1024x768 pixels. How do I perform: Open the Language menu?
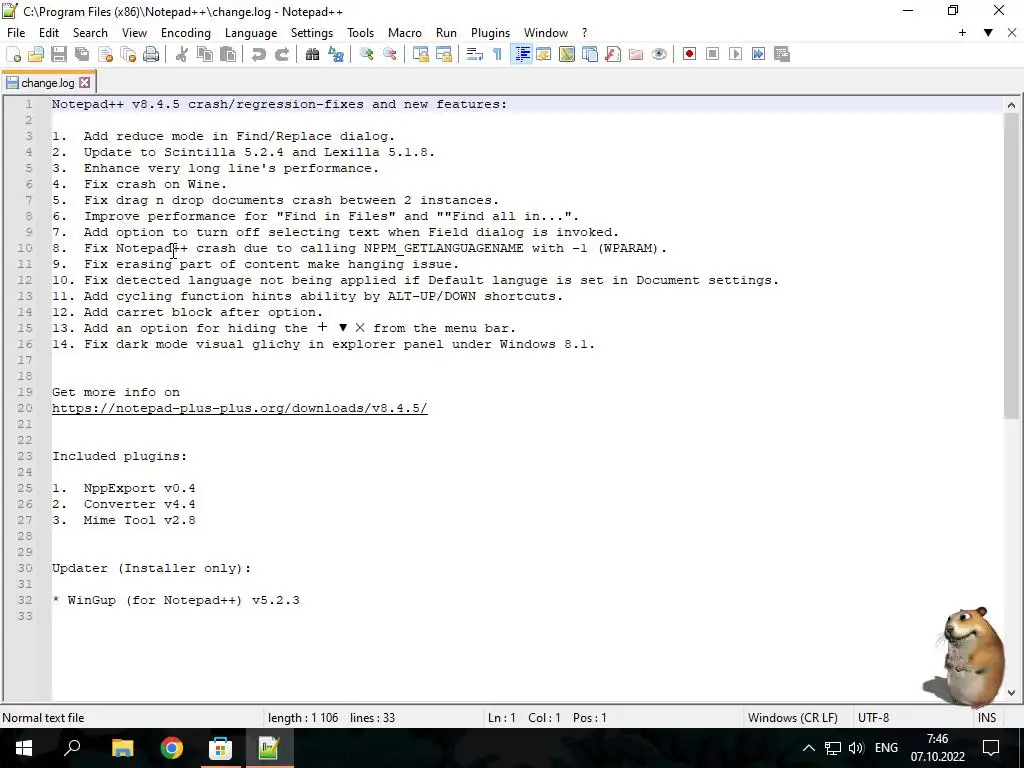point(251,33)
